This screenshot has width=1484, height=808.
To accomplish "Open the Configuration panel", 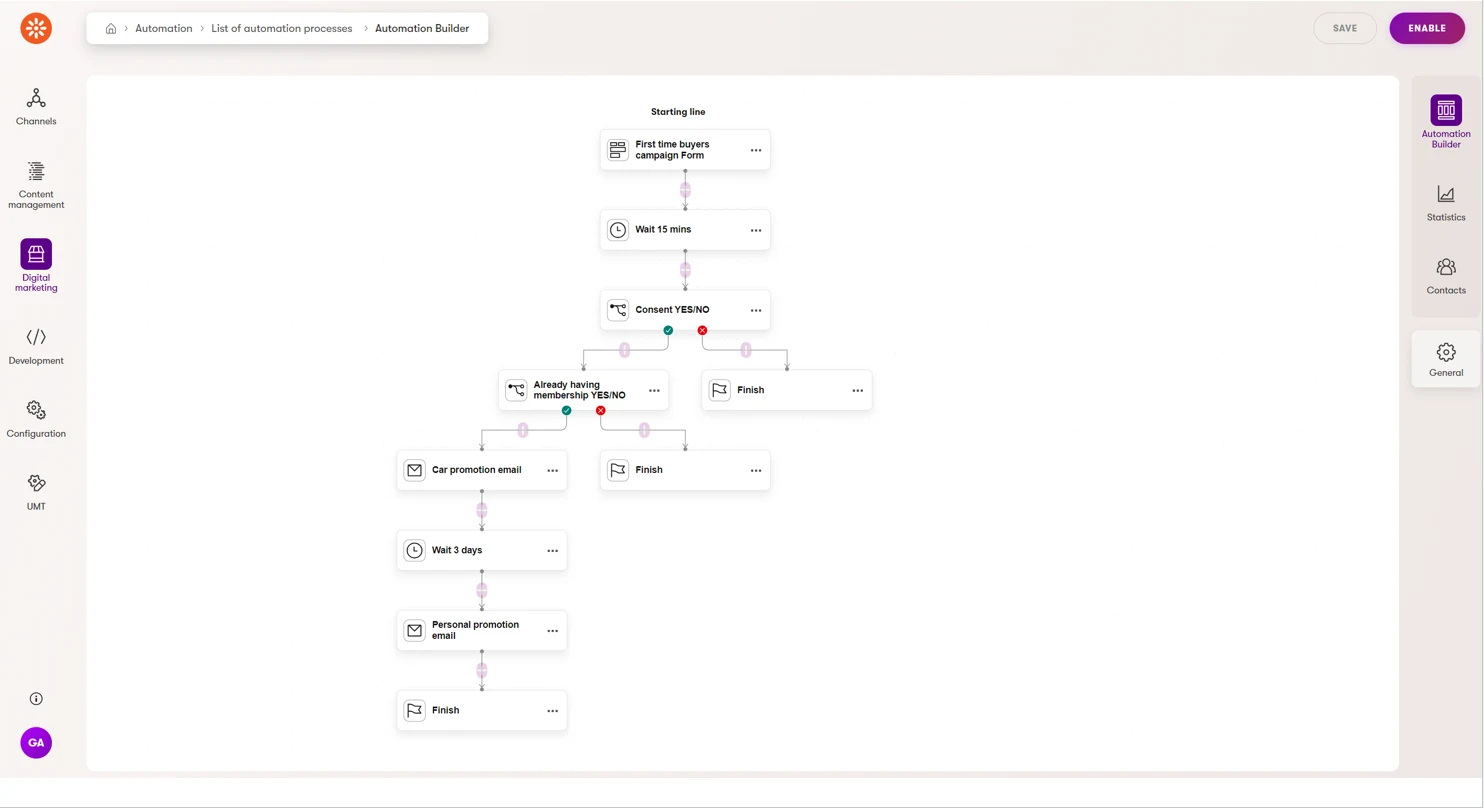I will click(x=36, y=418).
